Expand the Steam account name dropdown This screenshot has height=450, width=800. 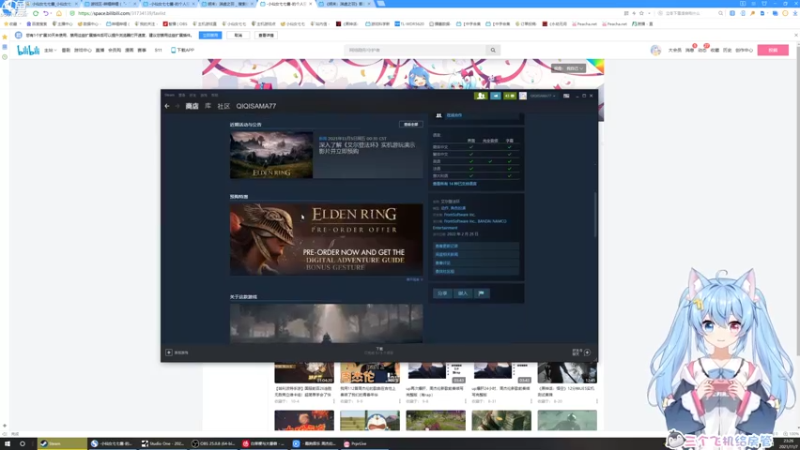pos(542,96)
